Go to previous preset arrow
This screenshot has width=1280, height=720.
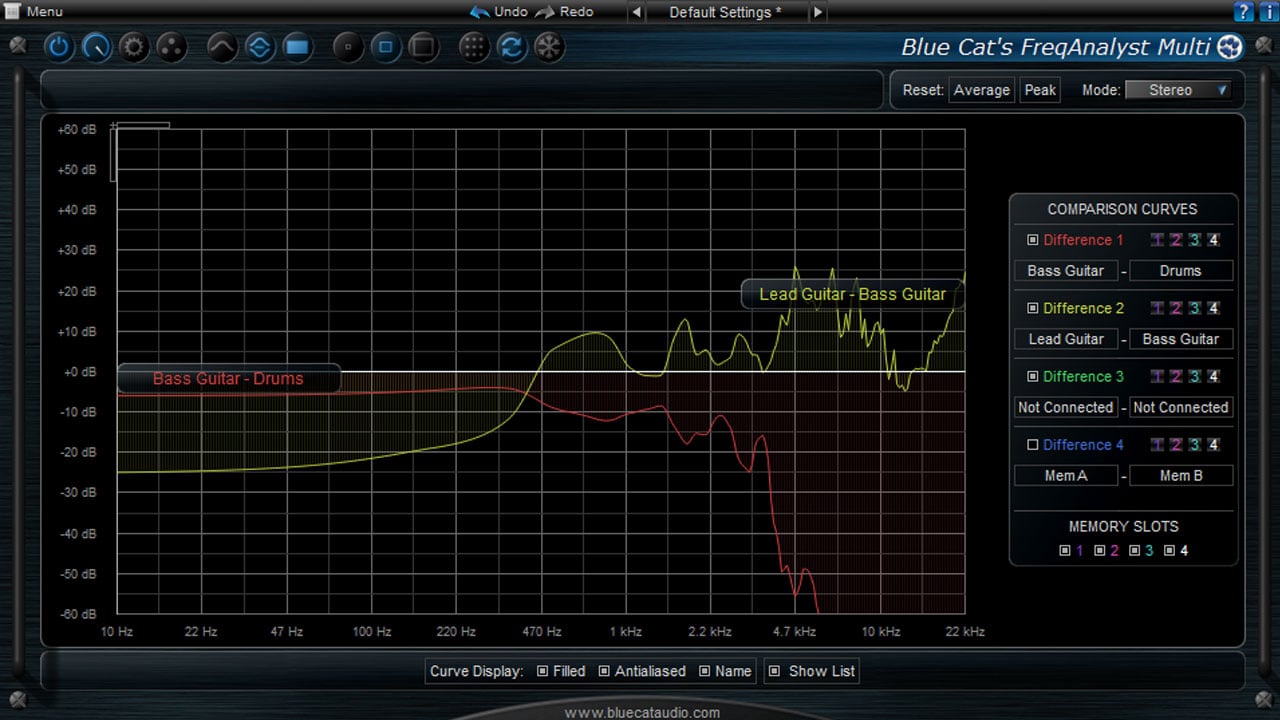click(636, 12)
